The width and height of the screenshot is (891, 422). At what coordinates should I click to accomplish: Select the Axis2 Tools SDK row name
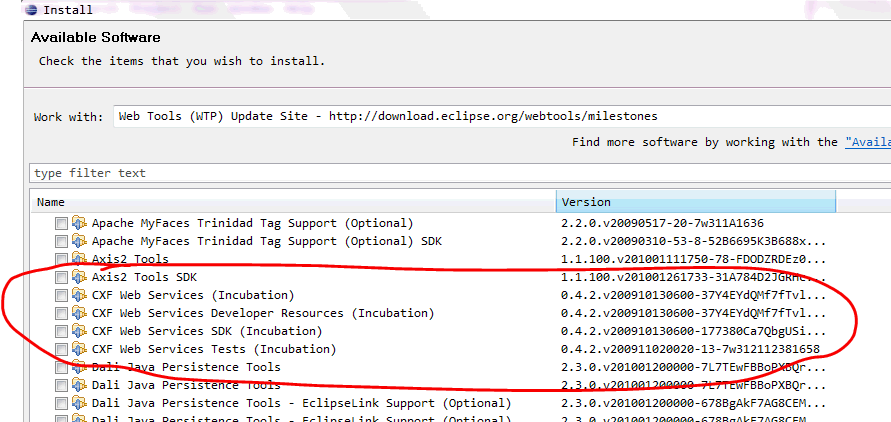(144, 277)
